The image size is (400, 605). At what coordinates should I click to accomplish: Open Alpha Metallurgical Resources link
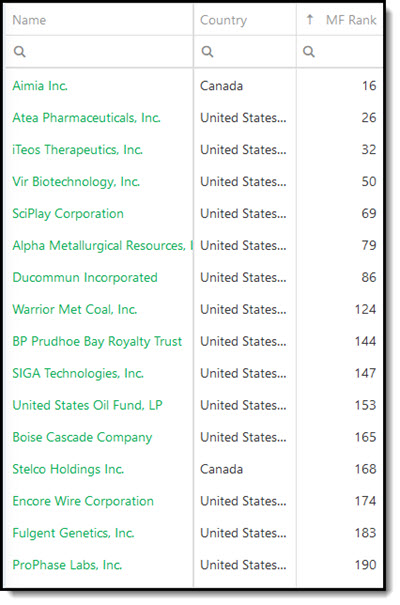(x=102, y=245)
